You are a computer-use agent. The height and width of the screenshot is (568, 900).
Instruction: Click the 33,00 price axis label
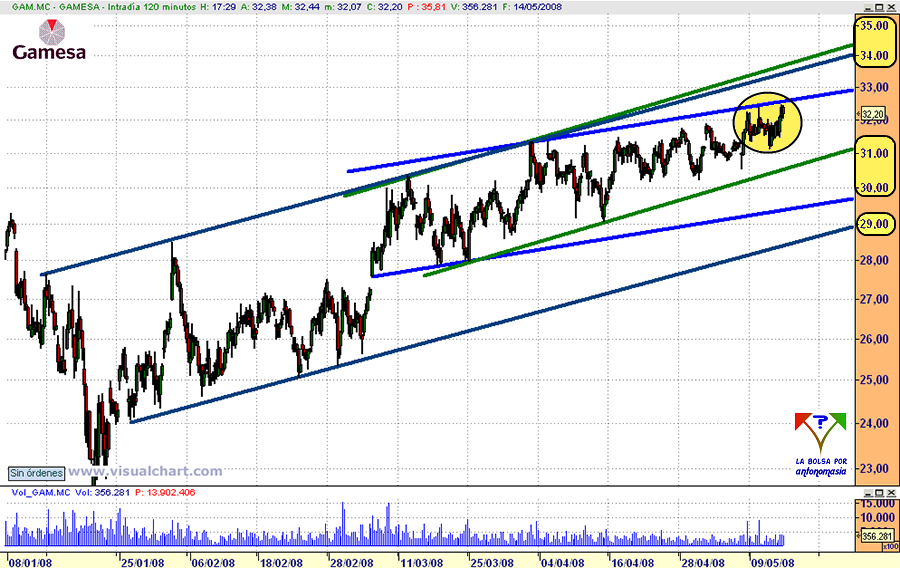click(875, 87)
